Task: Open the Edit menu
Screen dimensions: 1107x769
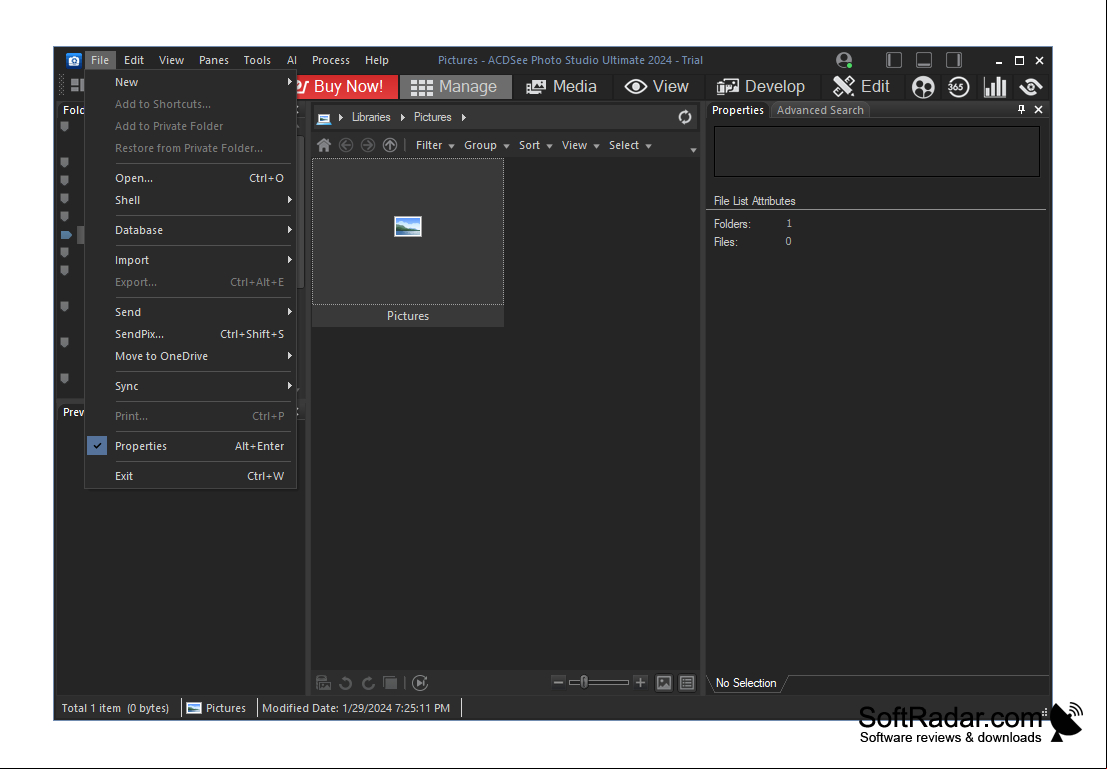Action: 134,60
